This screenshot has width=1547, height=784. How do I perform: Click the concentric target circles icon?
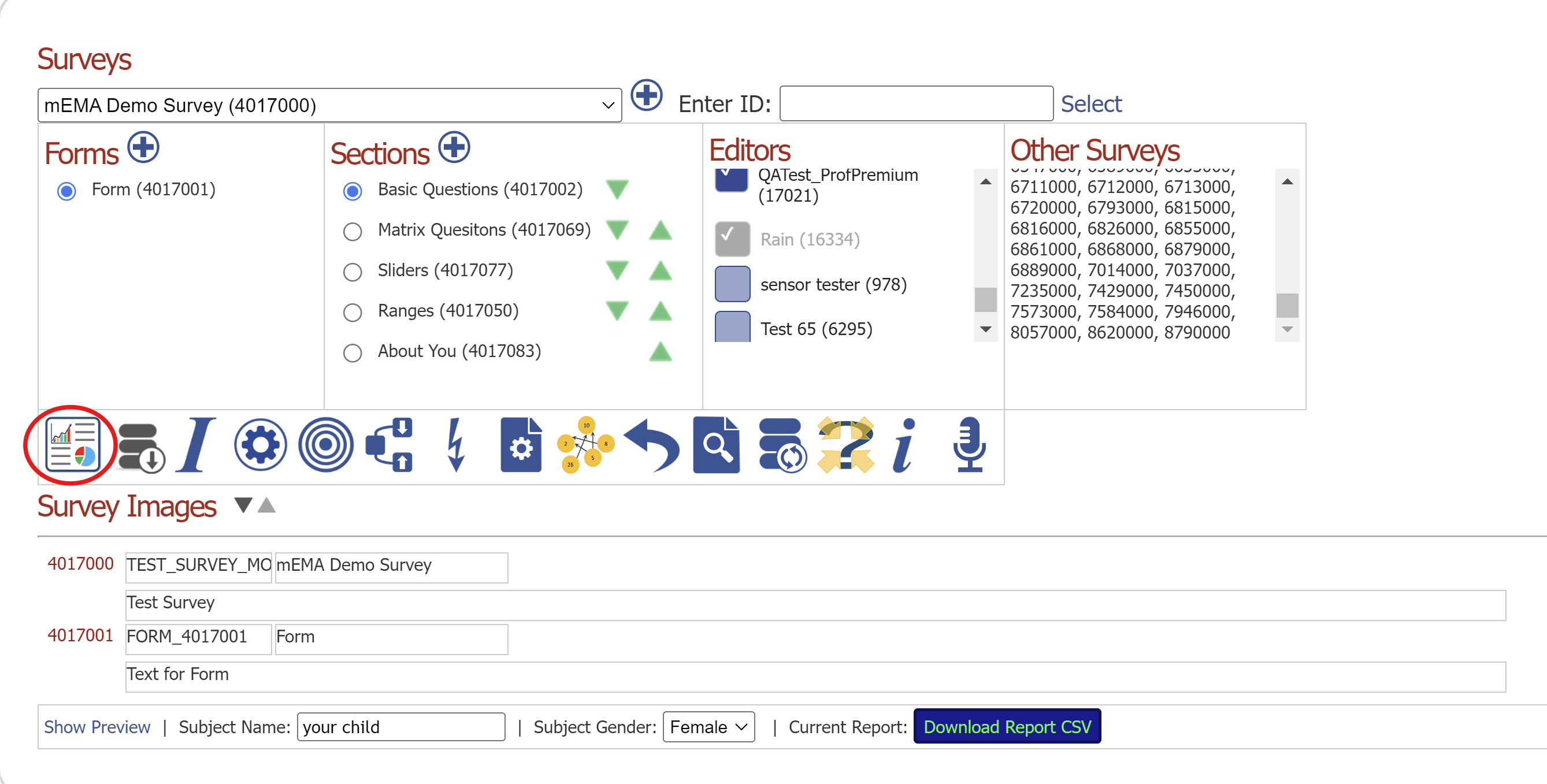325,445
